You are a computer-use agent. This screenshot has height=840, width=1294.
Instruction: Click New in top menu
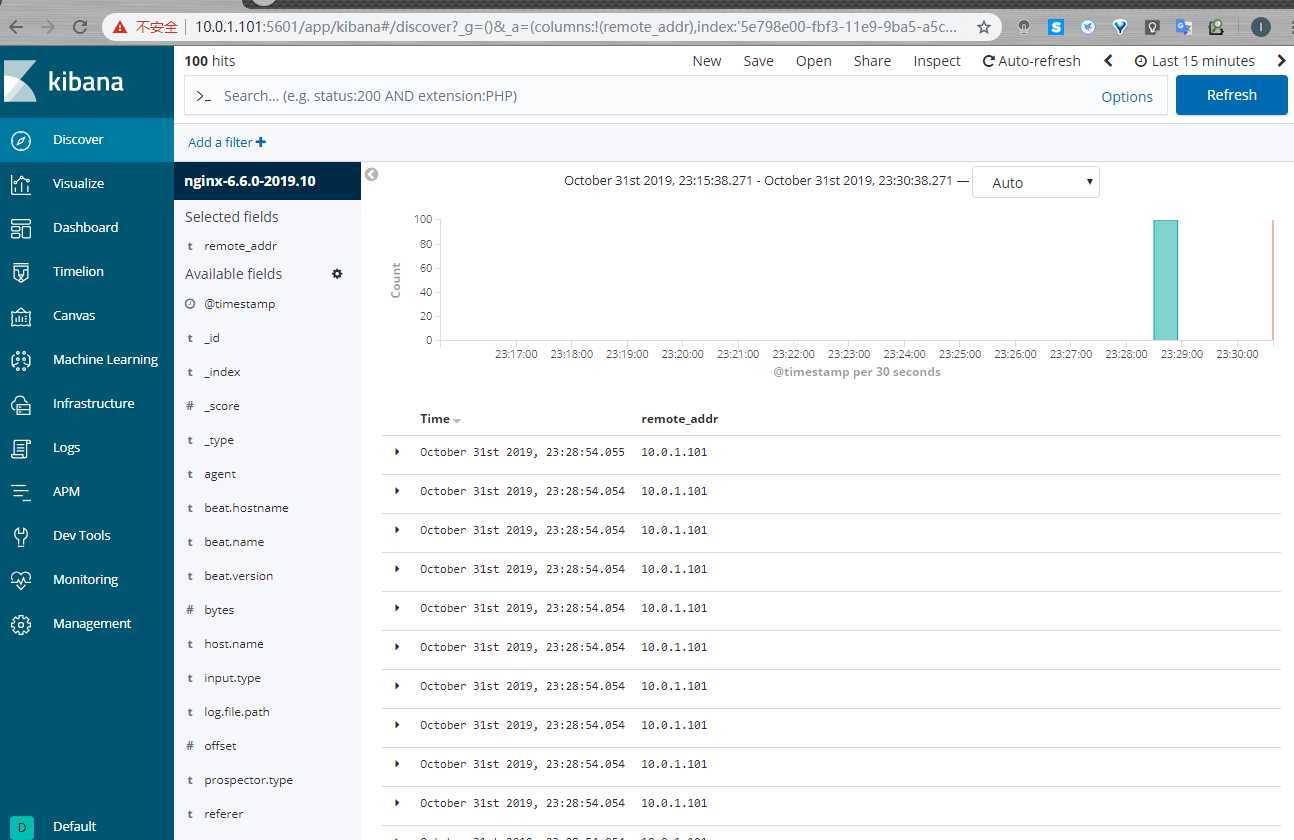(x=706, y=61)
